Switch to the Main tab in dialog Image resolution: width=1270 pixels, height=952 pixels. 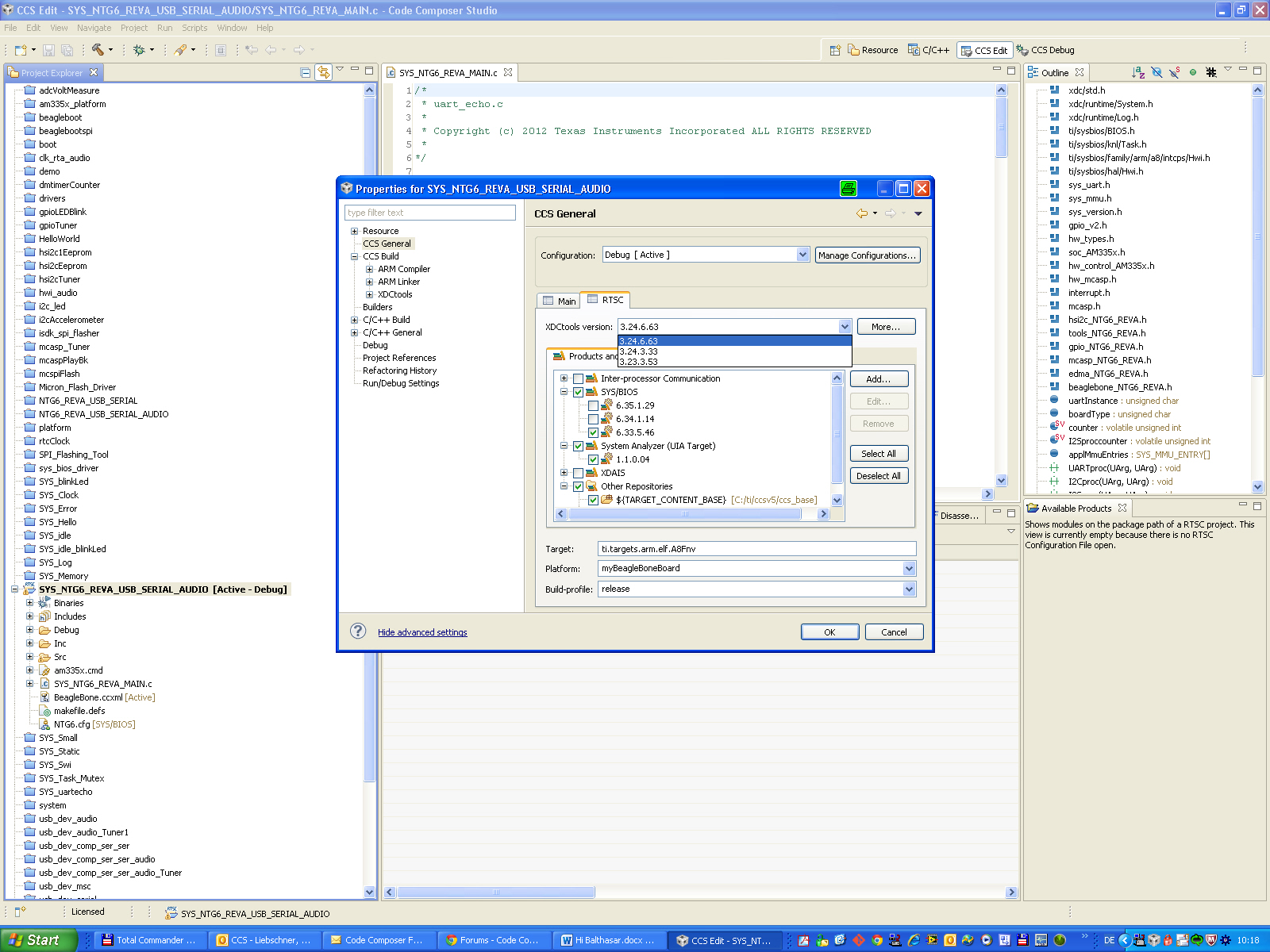pyautogui.click(x=559, y=301)
